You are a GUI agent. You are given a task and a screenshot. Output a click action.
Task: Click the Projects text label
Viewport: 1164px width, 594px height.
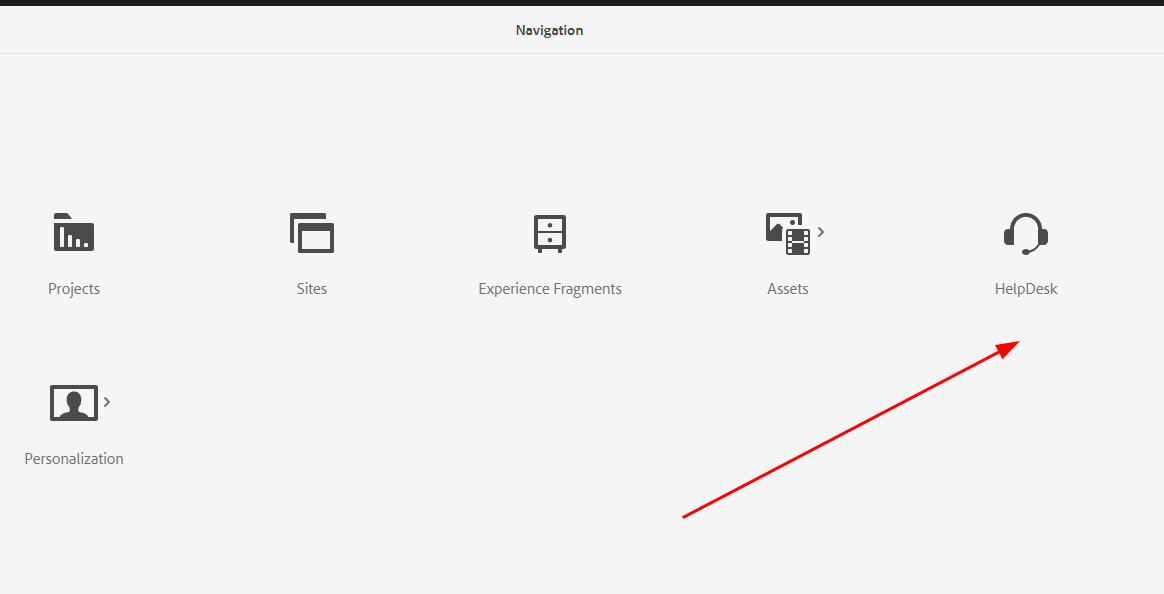(x=74, y=289)
